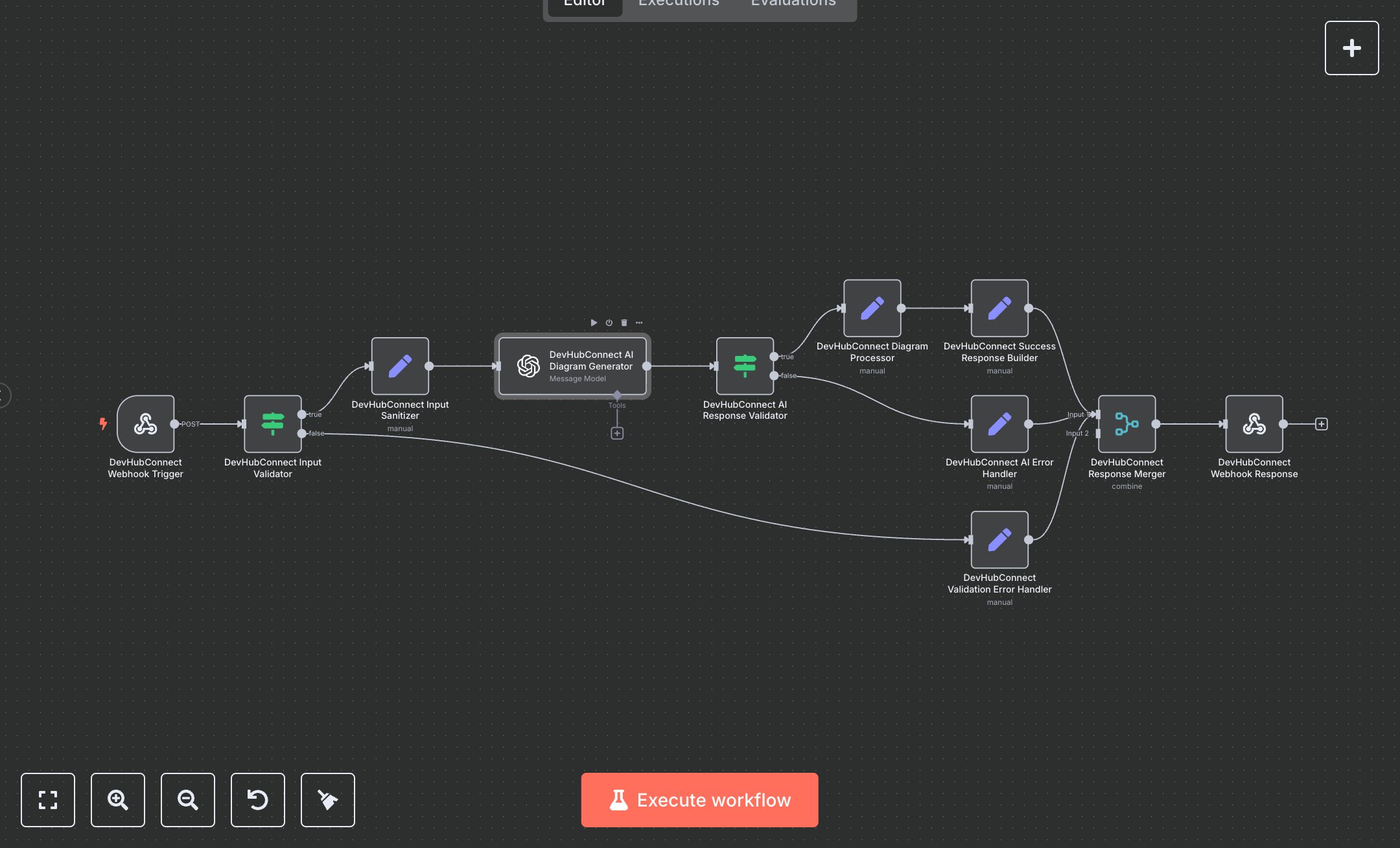Switch to the Executions tab

[678, 4]
